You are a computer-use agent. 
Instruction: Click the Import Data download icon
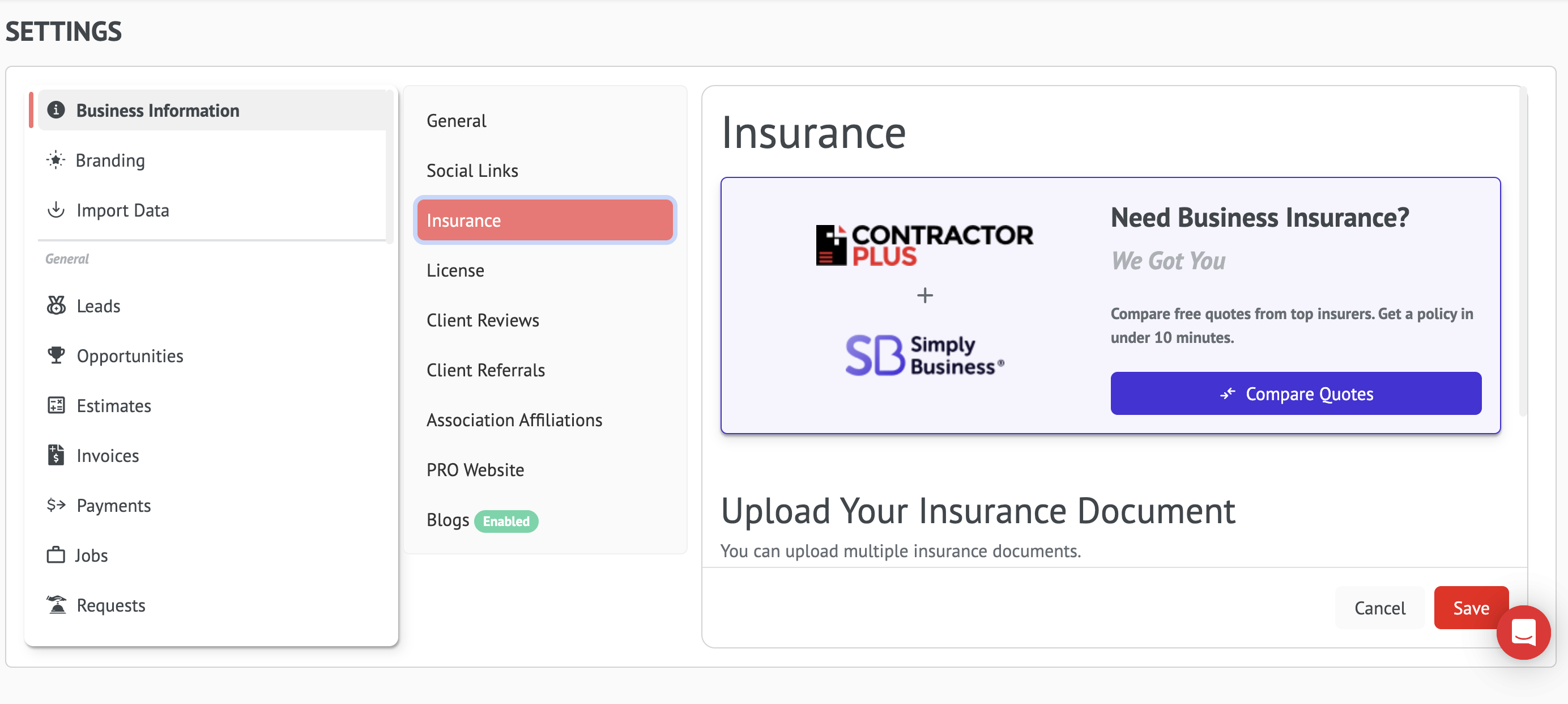pyautogui.click(x=56, y=210)
